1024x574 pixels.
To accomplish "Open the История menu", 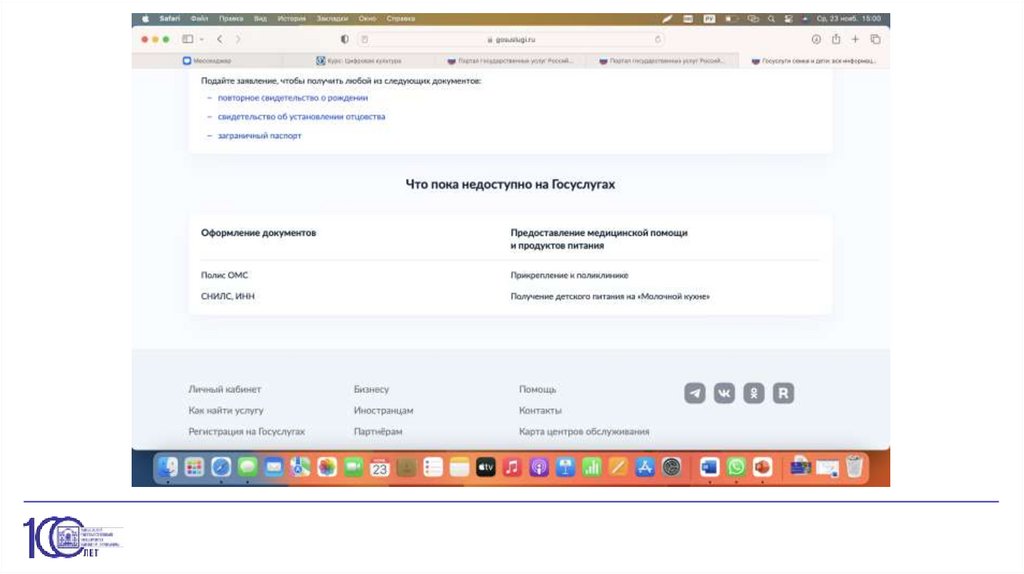I will [291, 19].
